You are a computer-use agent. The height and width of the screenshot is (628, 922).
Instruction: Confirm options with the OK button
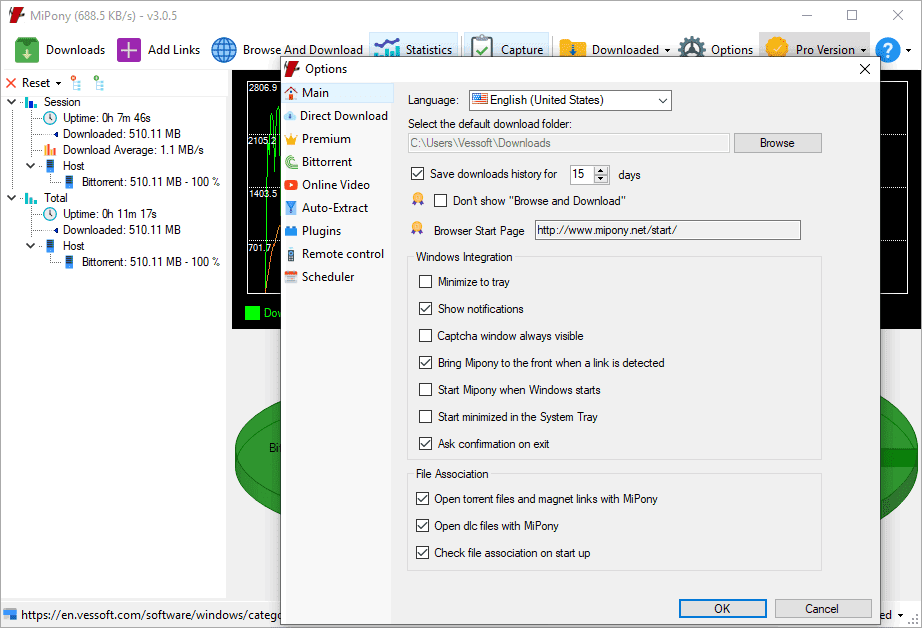723,609
